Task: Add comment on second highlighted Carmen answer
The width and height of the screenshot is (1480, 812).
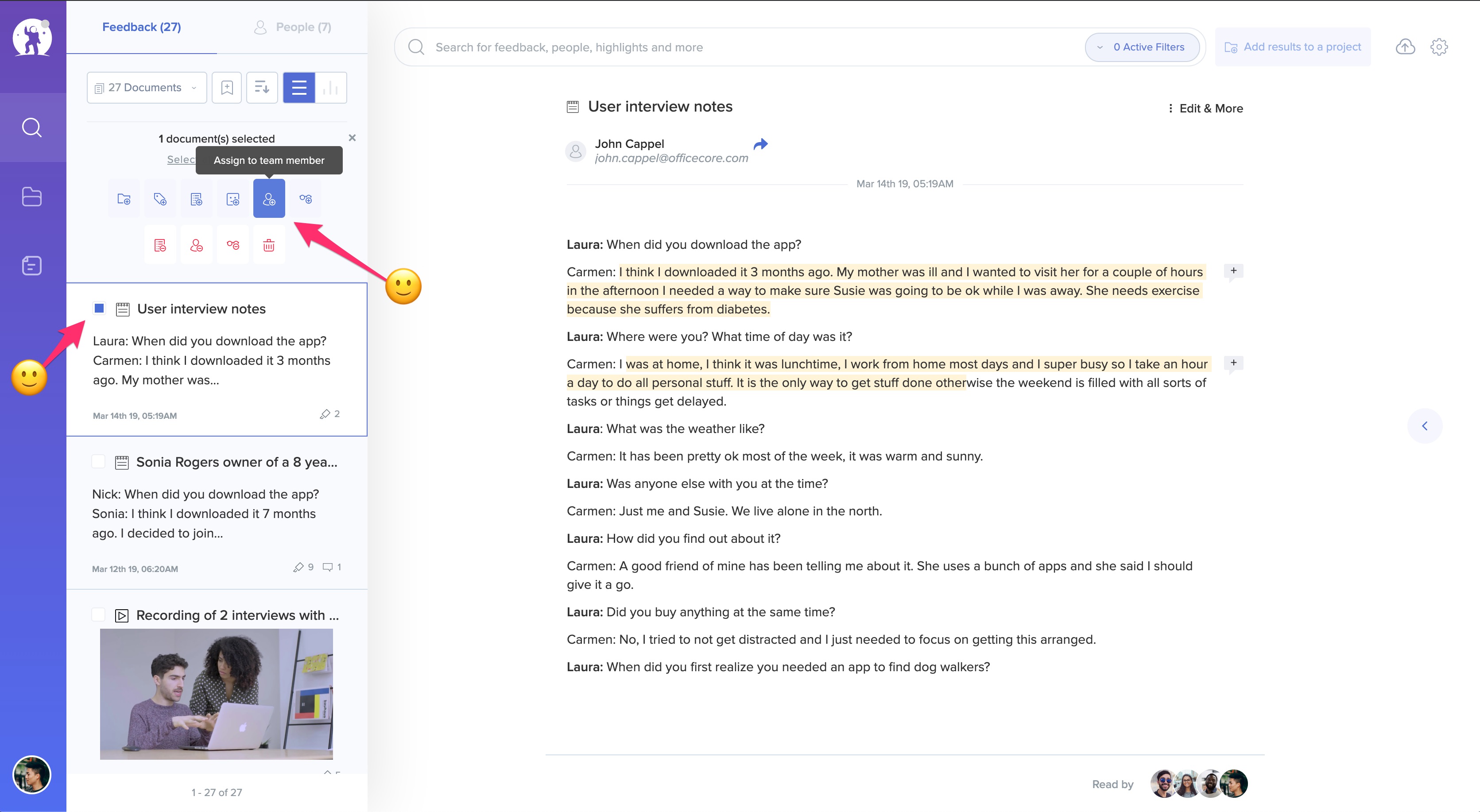Action: click(x=1233, y=363)
